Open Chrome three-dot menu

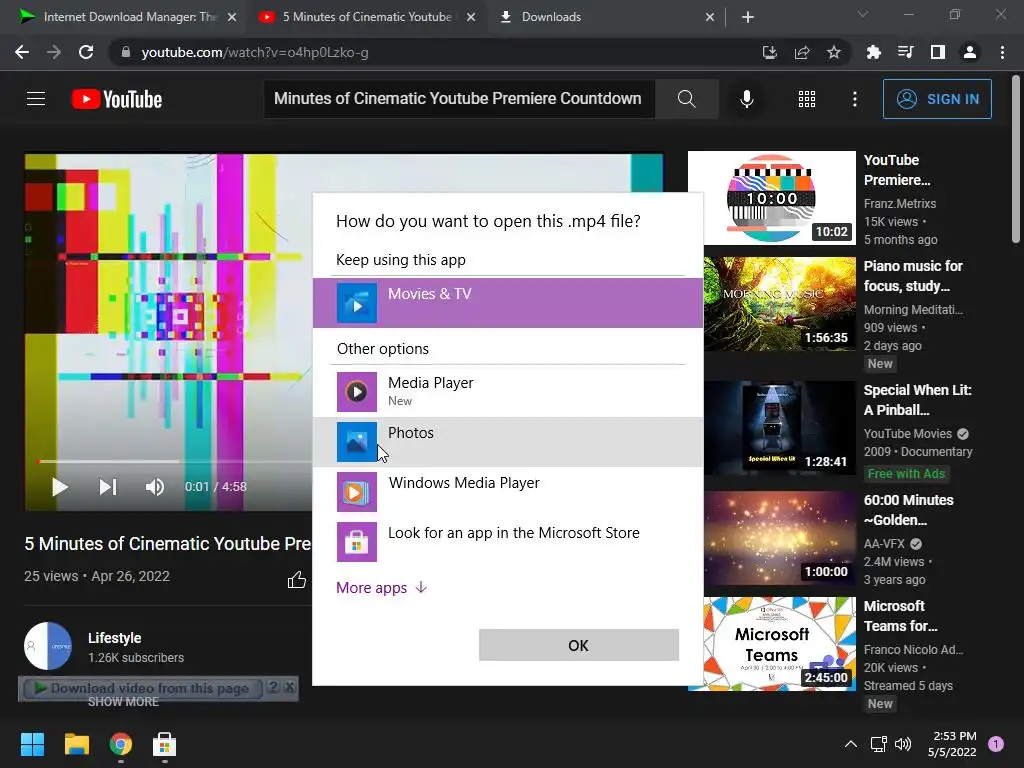pos(1002,52)
